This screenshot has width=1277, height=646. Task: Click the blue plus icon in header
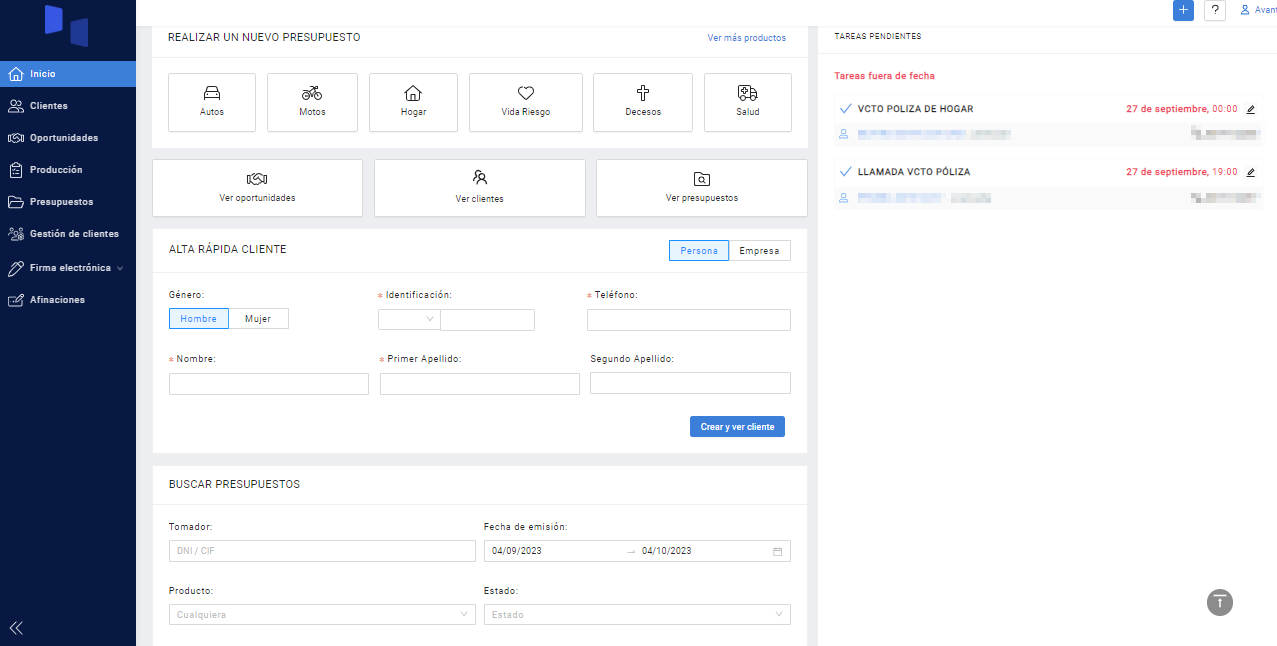point(1184,10)
